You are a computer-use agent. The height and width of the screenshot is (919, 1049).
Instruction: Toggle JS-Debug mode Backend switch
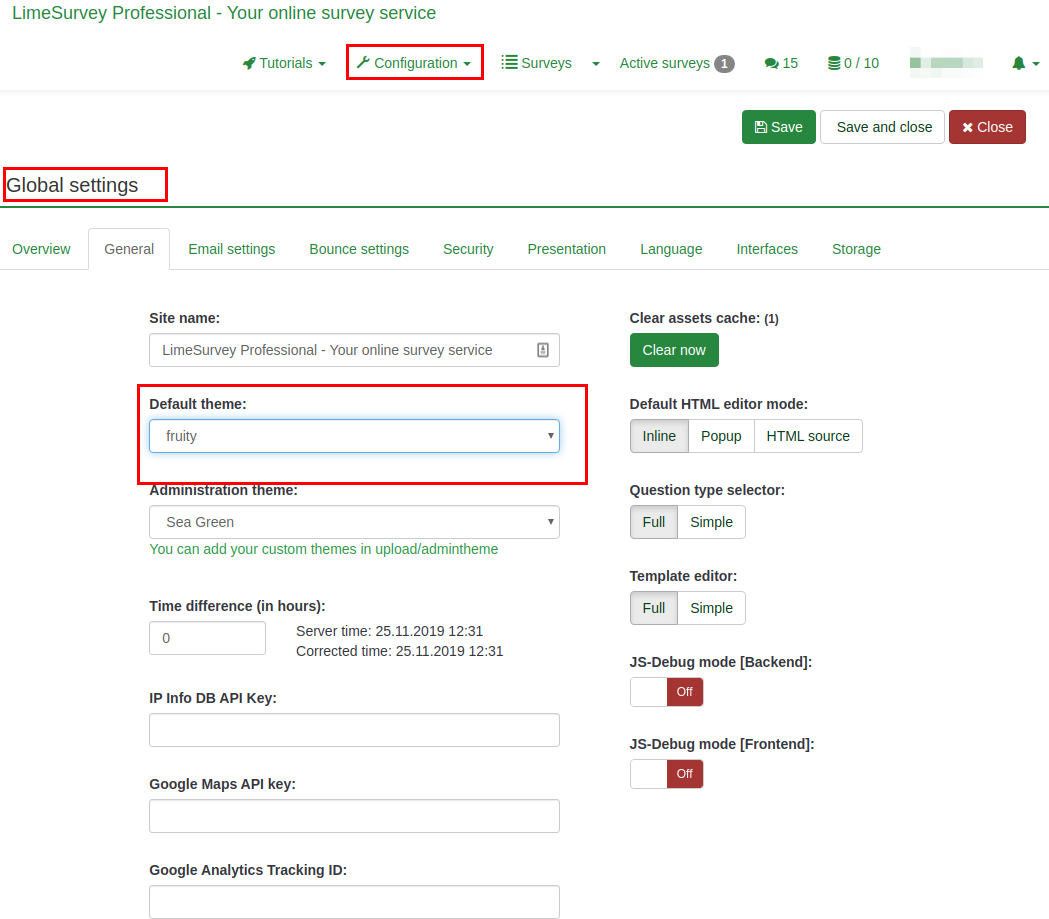666,692
